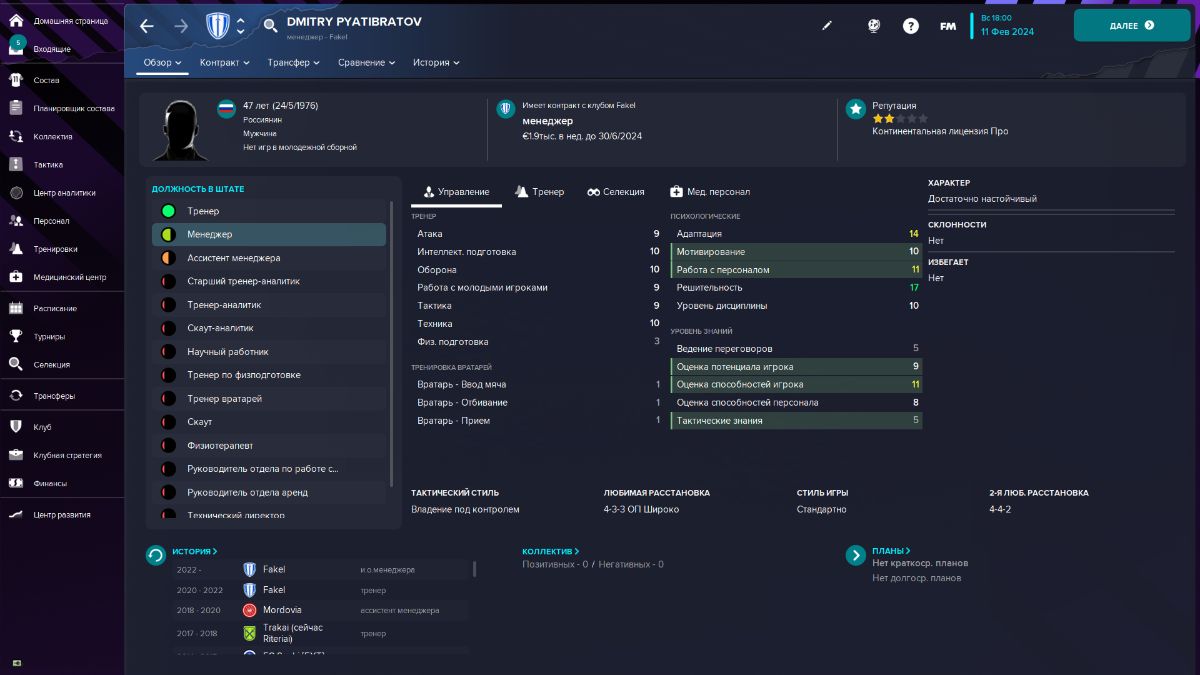This screenshot has width=1200, height=675.
Task: Select Скаут role in staff list
Action: tap(199, 422)
